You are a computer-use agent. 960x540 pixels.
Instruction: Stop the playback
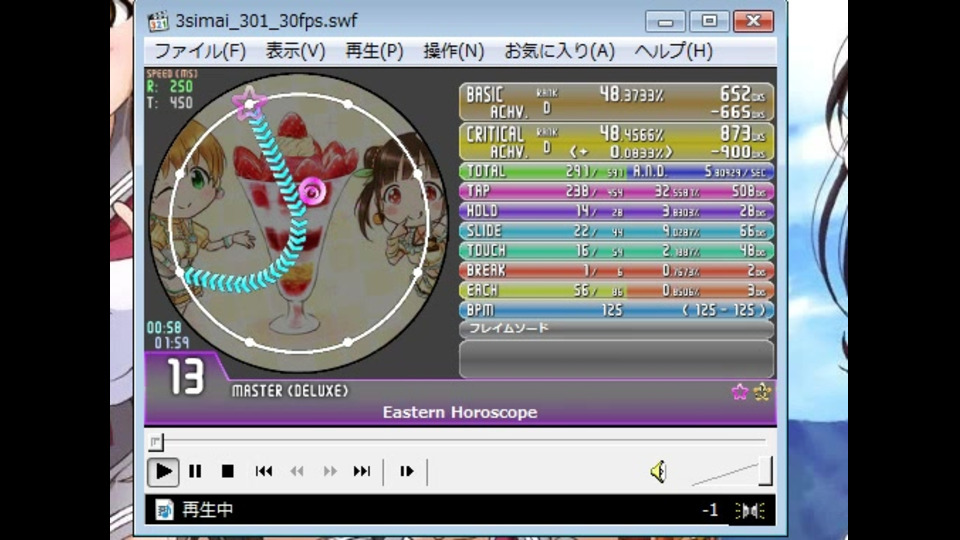tap(228, 471)
